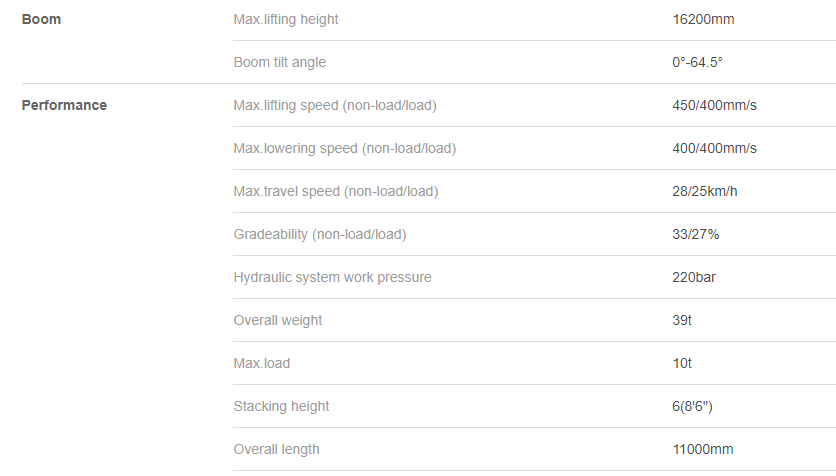Select the Performance section heading
The image size is (836, 476).
tap(64, 105)
